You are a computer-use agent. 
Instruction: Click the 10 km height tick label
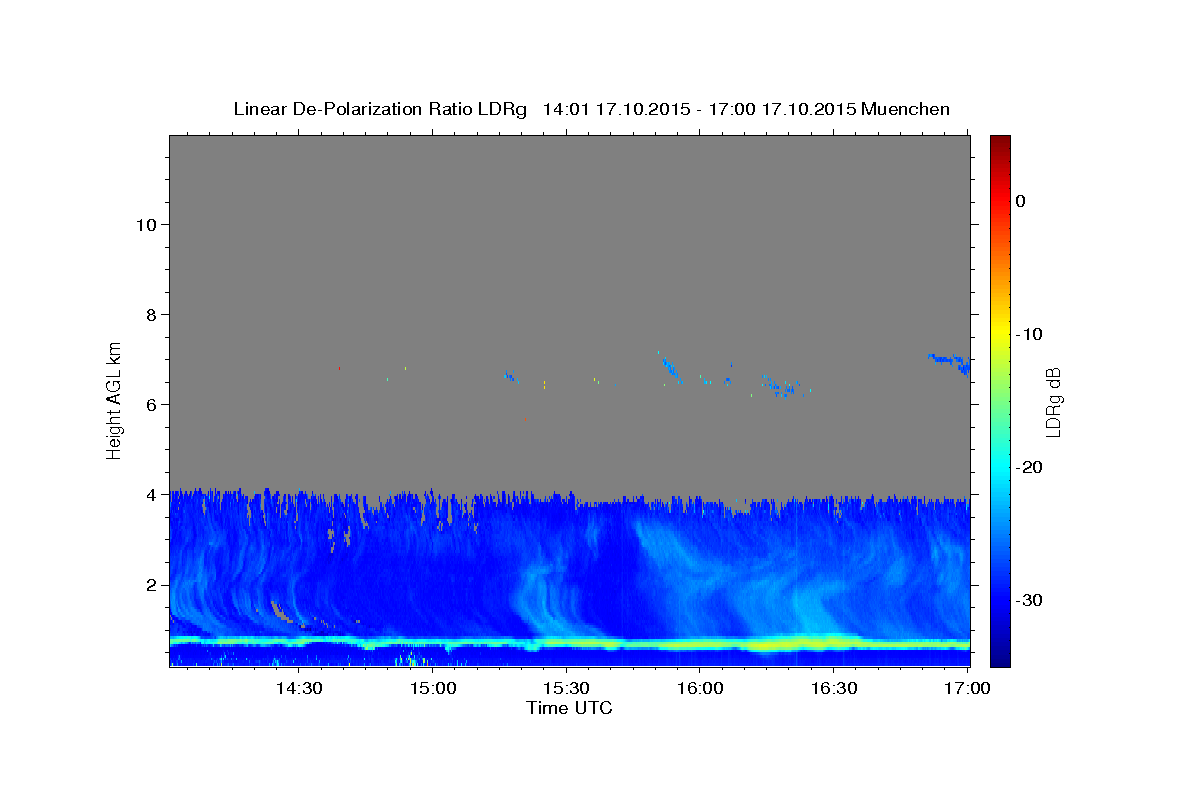click(x=145, y=224)
